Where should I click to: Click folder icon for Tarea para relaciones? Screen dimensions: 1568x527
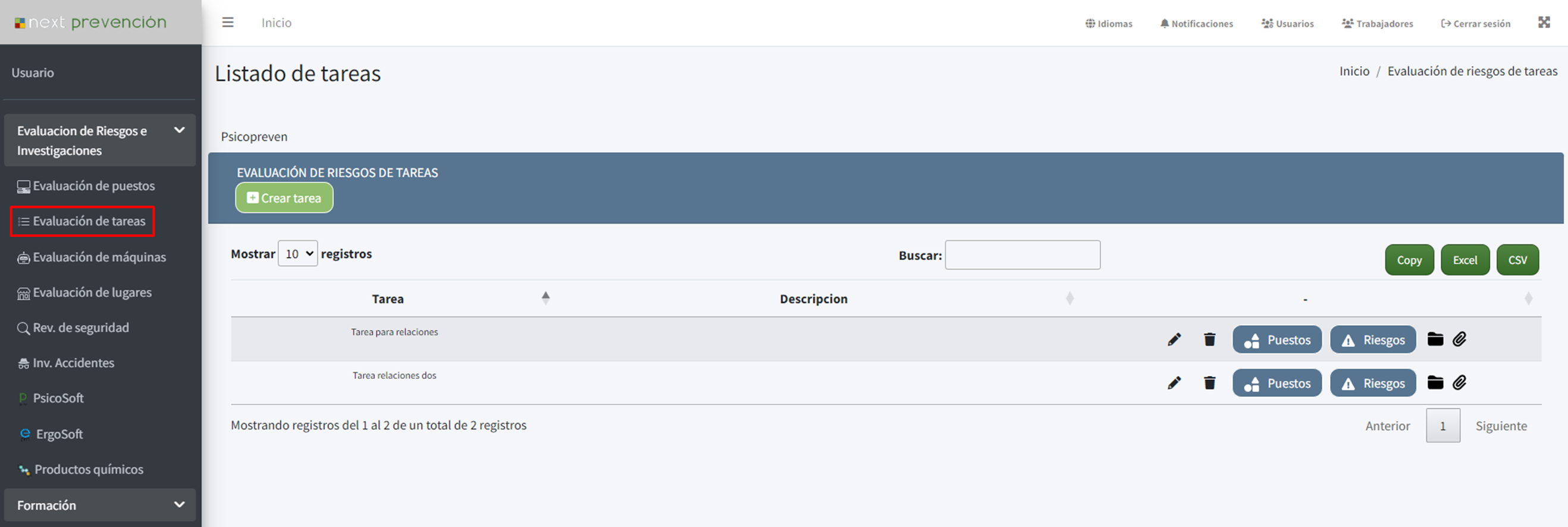point(1435,339)
